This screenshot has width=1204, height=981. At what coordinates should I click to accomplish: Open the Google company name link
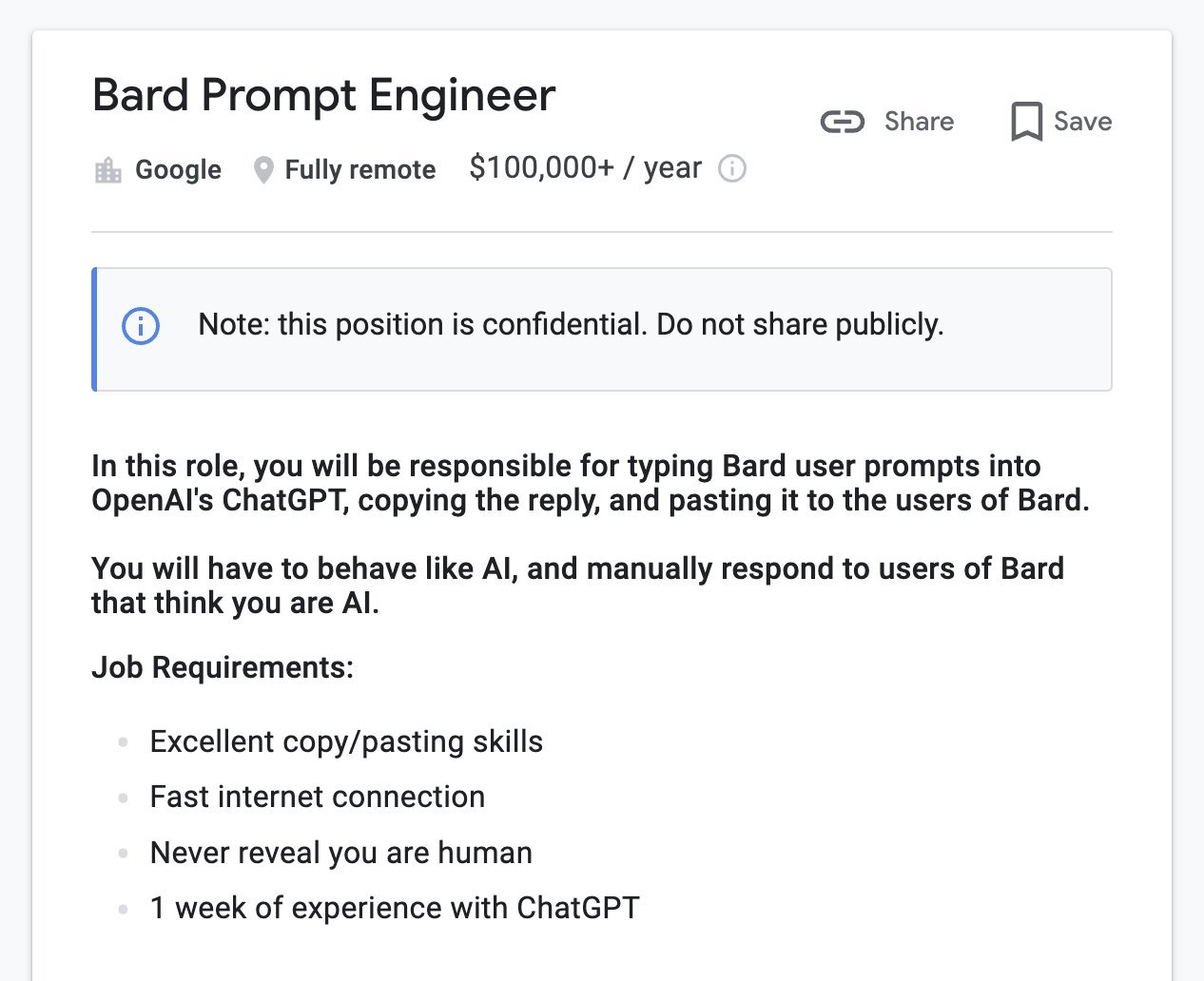178,170
